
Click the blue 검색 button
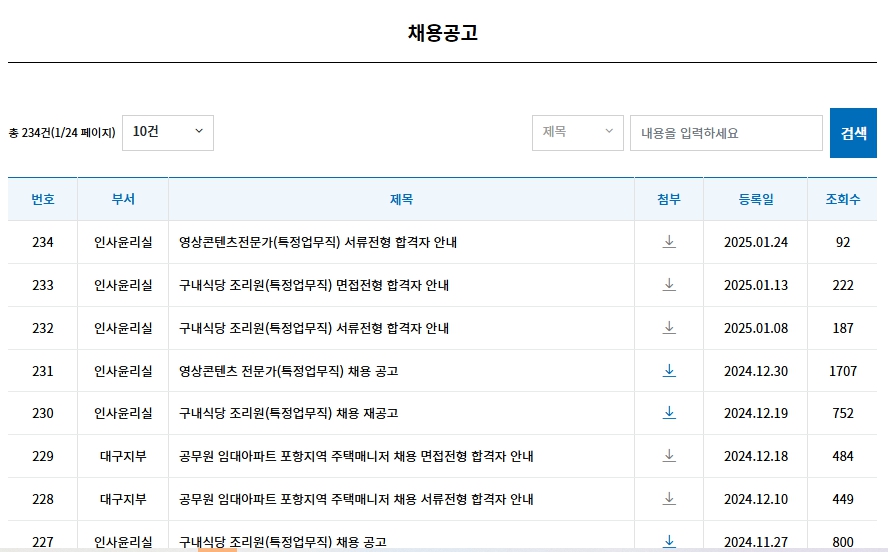point(853,133)
